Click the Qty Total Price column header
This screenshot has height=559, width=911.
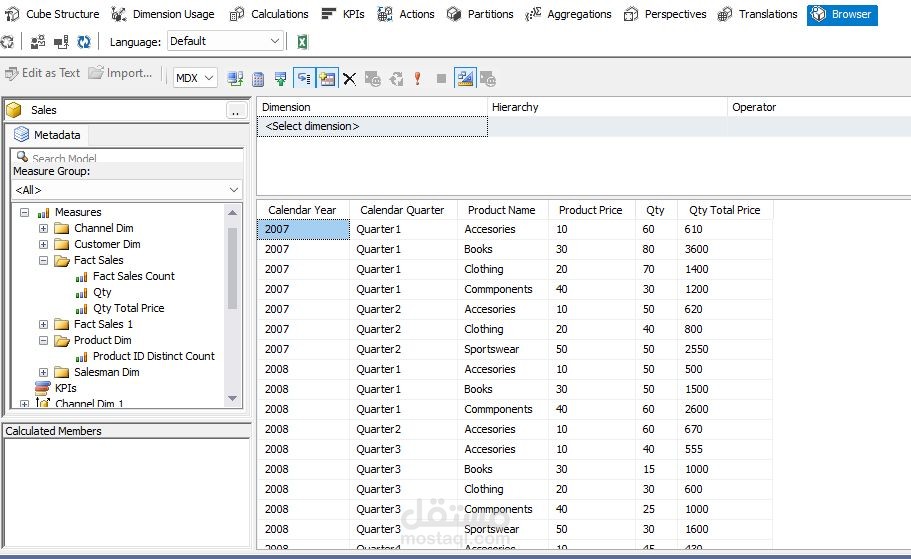(x=725, y=210)
